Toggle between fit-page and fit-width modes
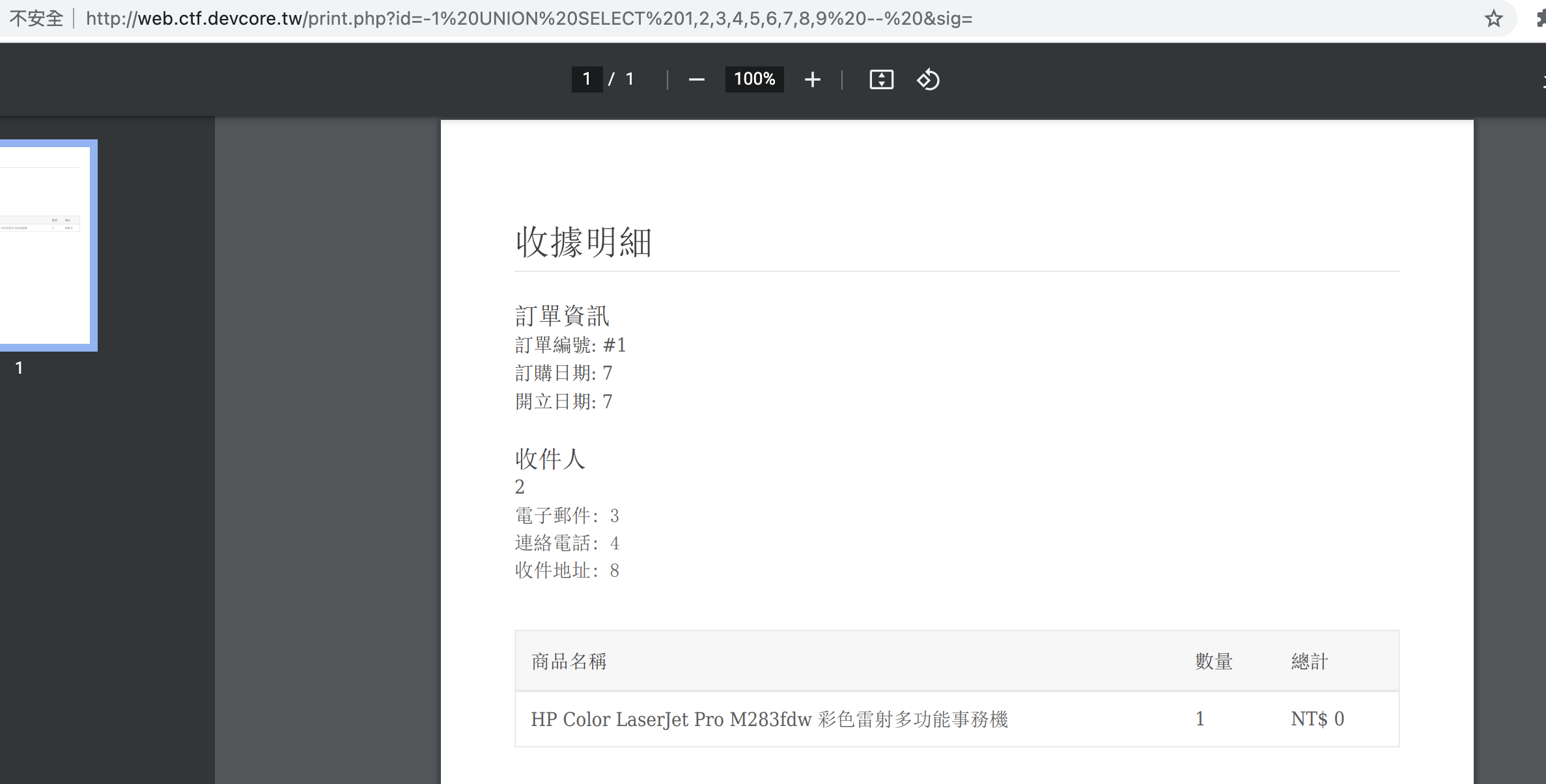1546x784 pixels. coord(881,79)
